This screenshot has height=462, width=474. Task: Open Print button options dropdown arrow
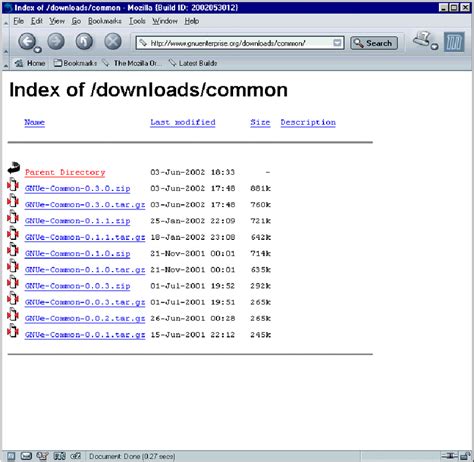(434, 46)
